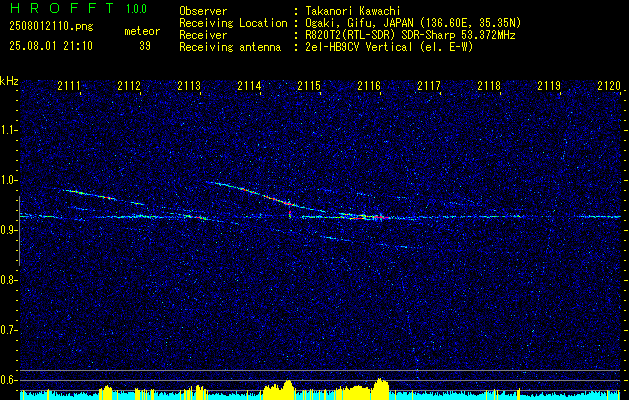This screenshot has height=400, width=629.
Task: Click the yellow power peak below 2114.5
Action: (x=287, y=390)
